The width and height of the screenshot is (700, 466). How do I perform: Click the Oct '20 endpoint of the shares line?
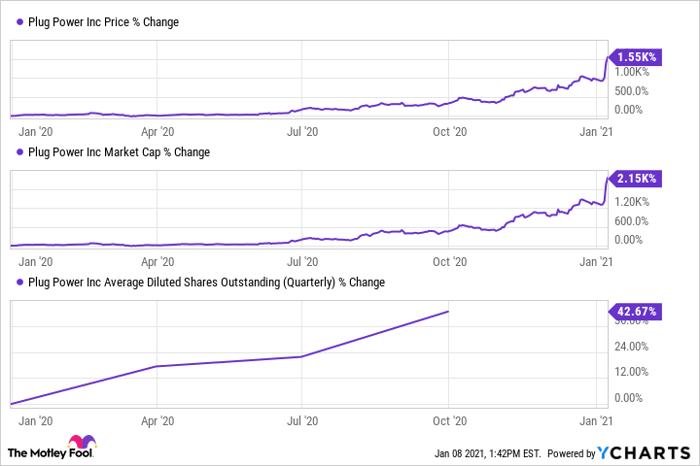(449, 312)
